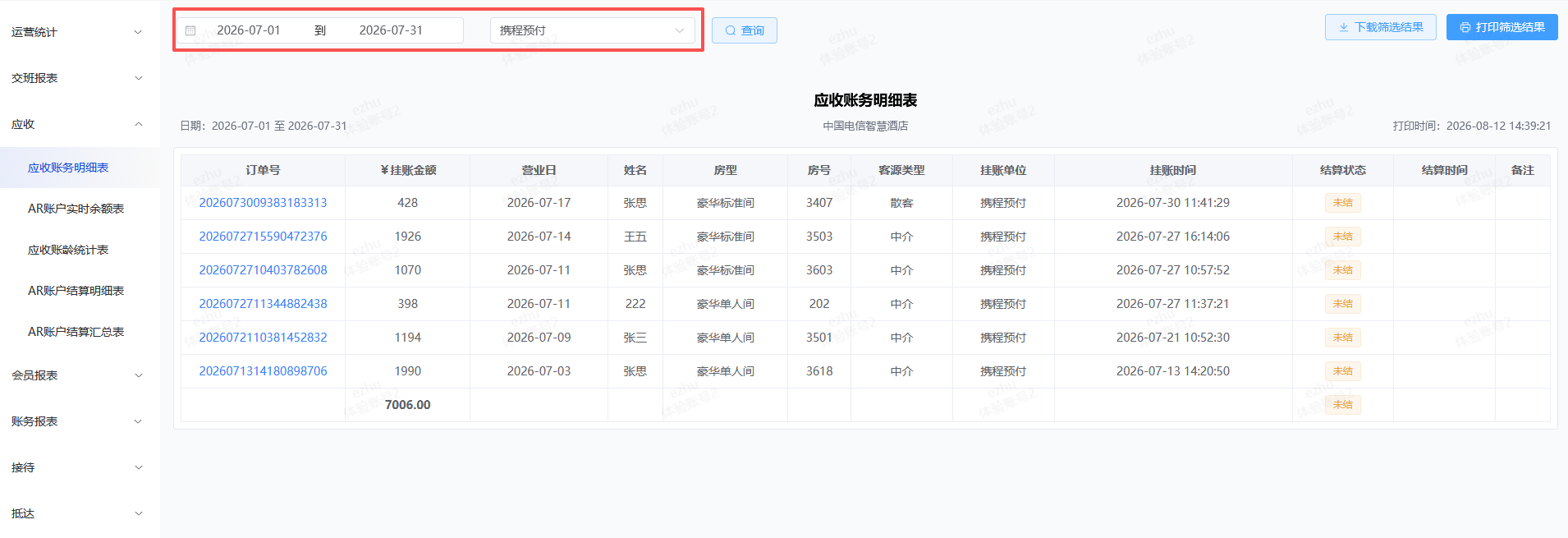The width and height of the screenshot is (1568, 538).
Task: Click the 挂账时间 2026-07-13 14:20:50 cell
Action: pyautogui.click(x=1173, y=371)
